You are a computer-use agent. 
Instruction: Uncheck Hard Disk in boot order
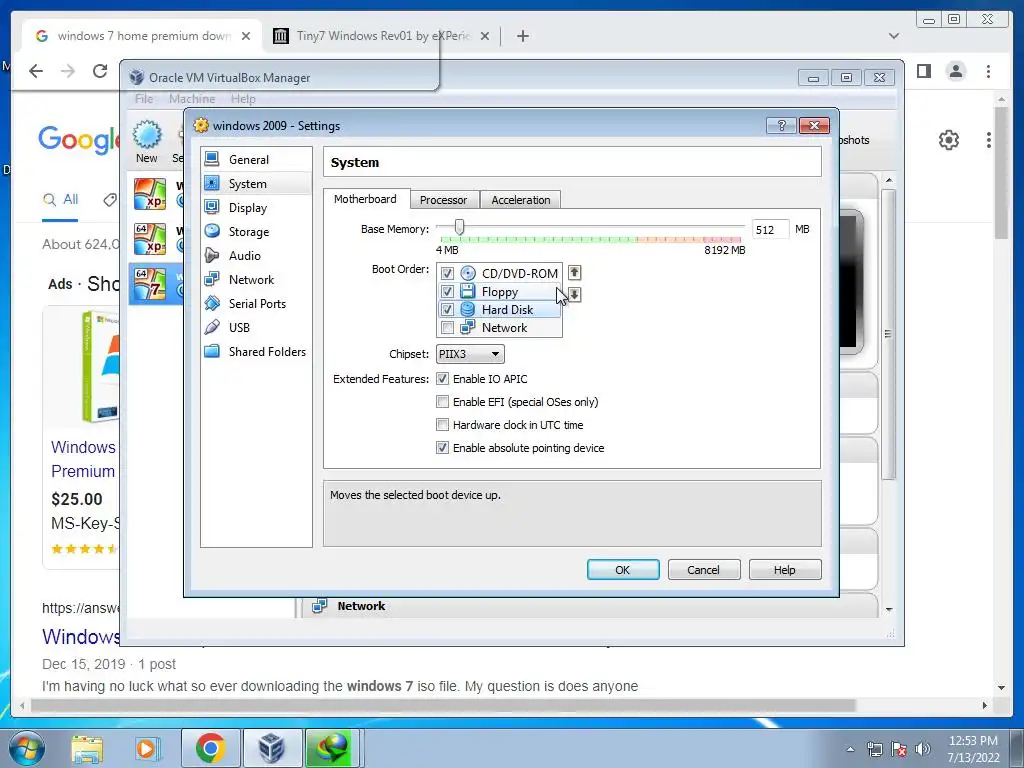pos(447,310)
